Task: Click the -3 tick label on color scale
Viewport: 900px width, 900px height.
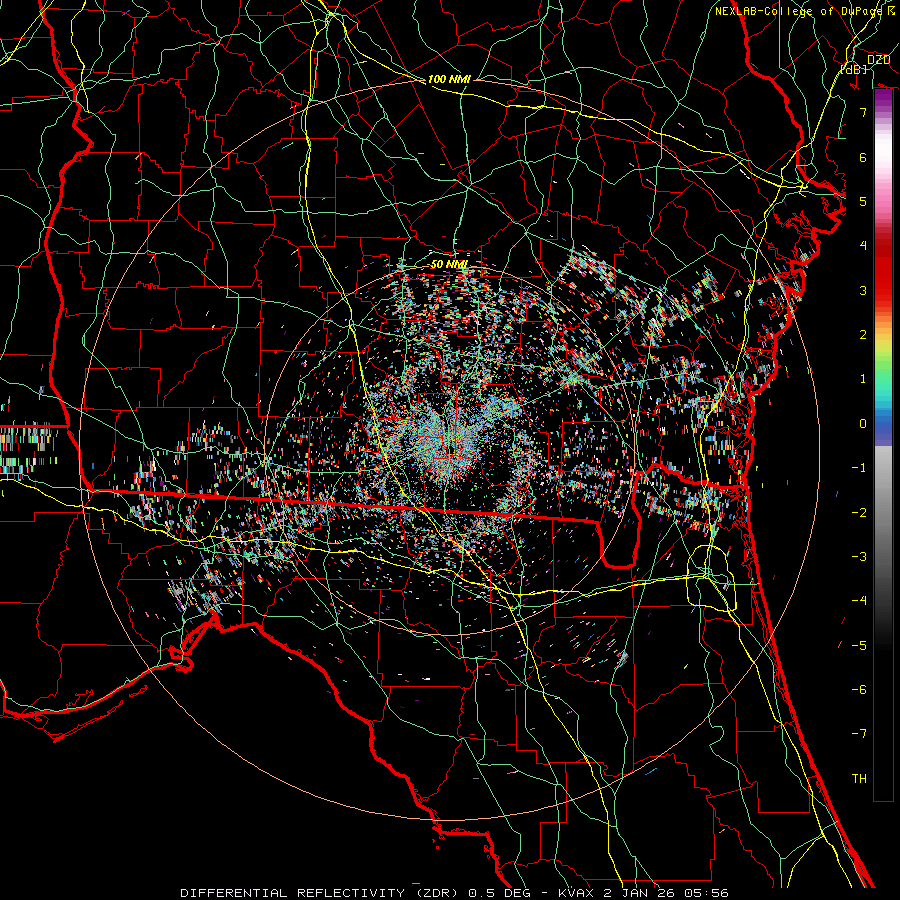Action: 859,557
